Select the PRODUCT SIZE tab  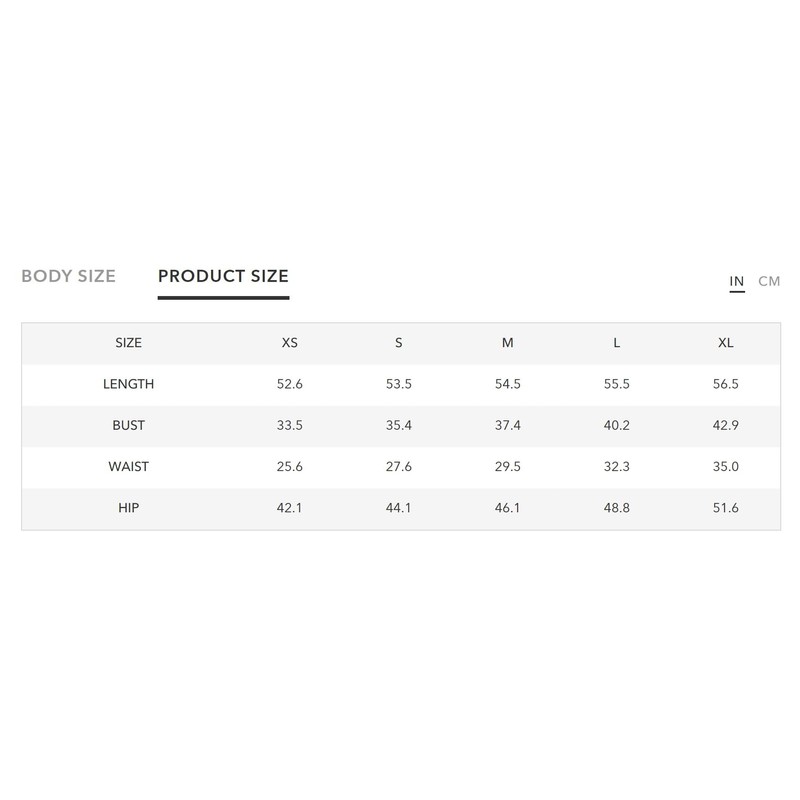[223, 276]
